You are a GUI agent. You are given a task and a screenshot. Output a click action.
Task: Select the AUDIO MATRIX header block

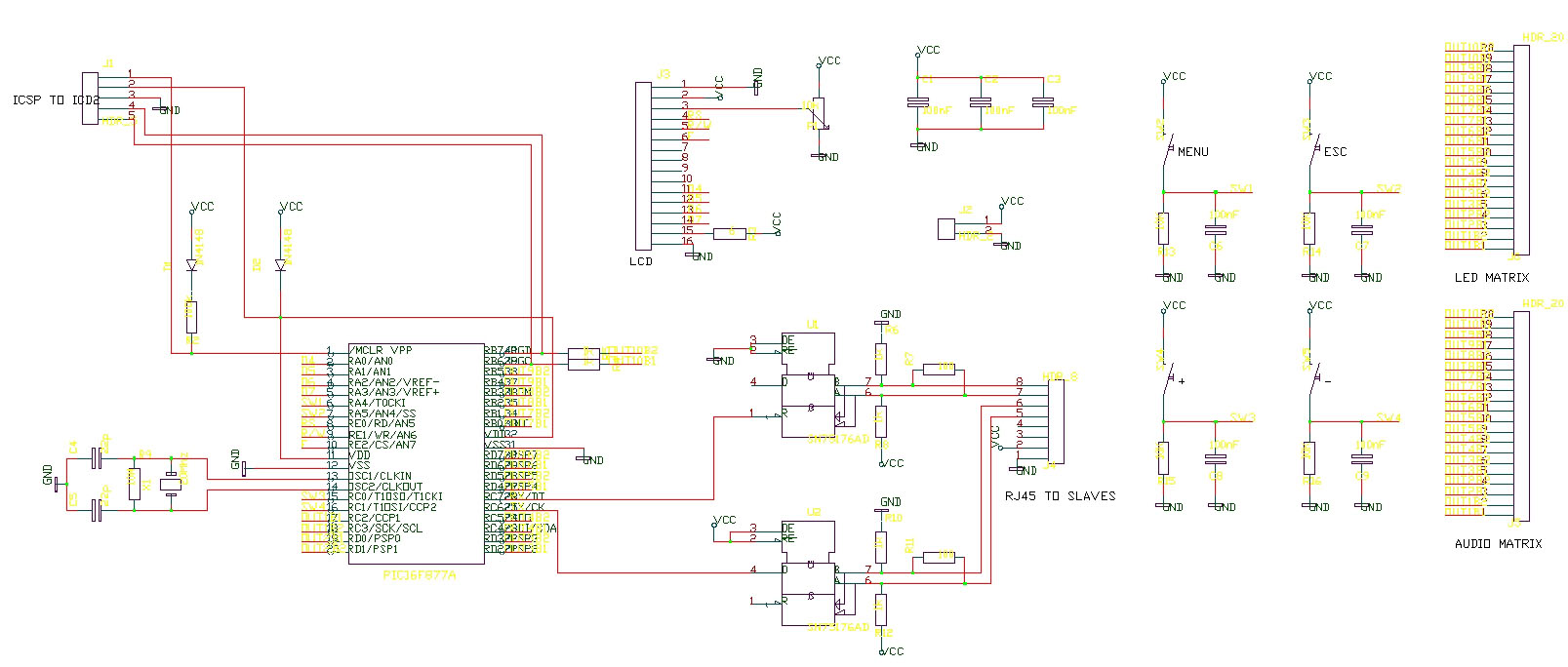click(x=1521, y=415)
